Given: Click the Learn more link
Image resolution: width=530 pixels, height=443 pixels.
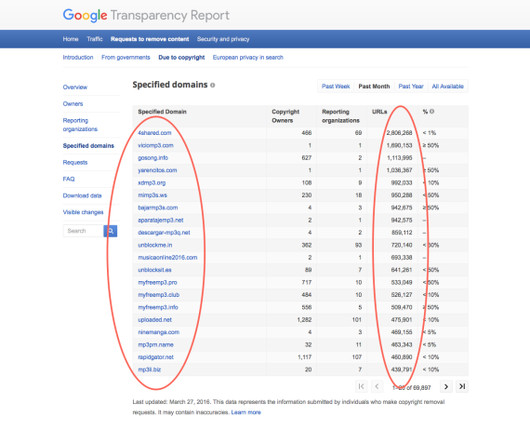Looking at the screenshot, I should click(x=246, y=412).
